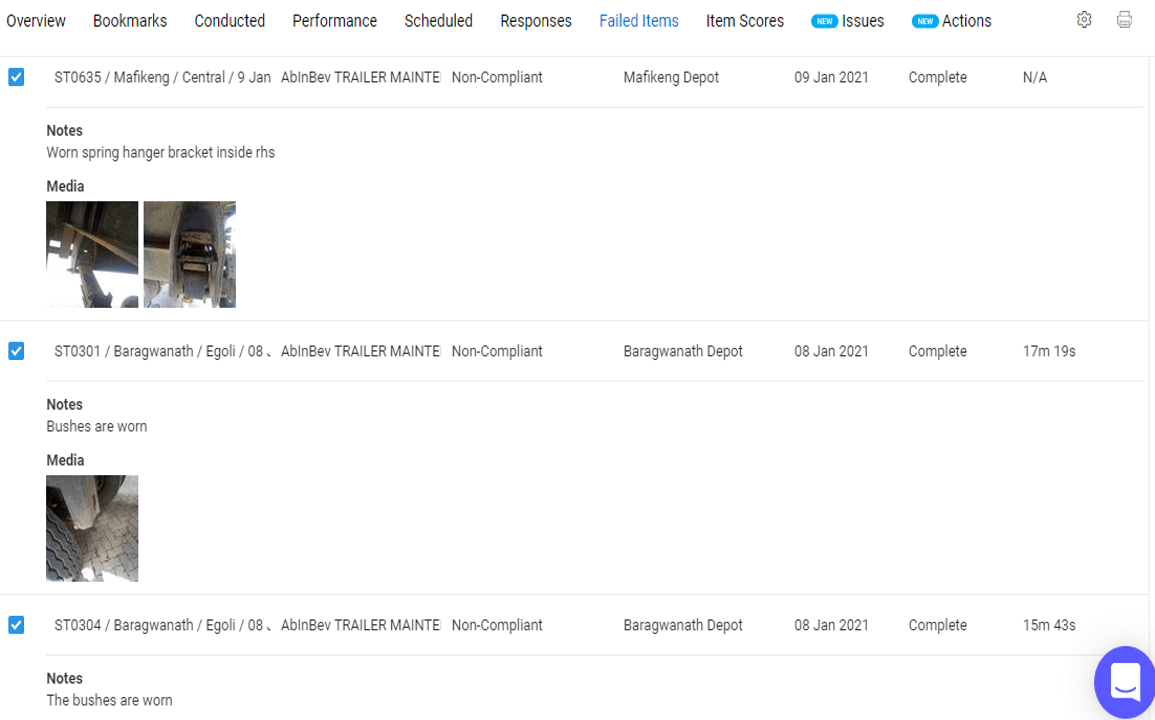
Task: Click the print icon
Action: click(1124, 20)
